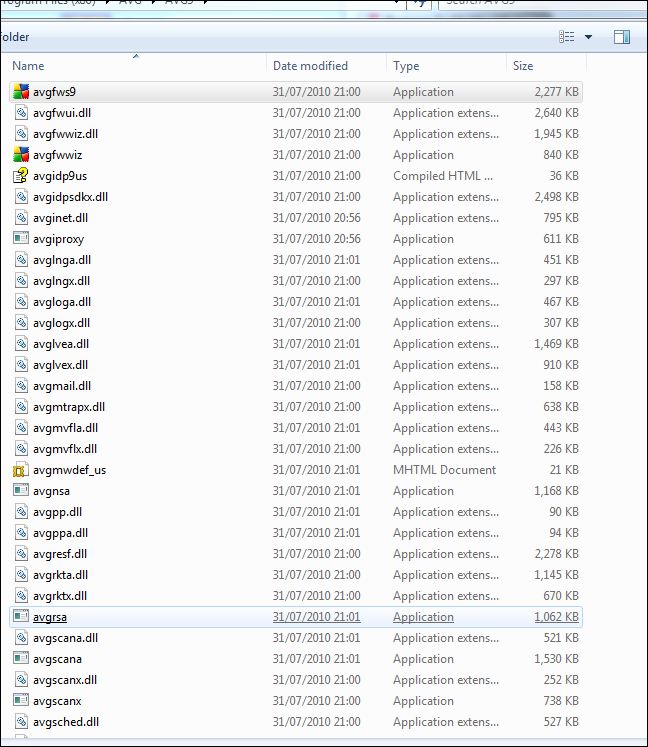
Task: Click the avgiproxy application icon
Action: pos(21,238)
